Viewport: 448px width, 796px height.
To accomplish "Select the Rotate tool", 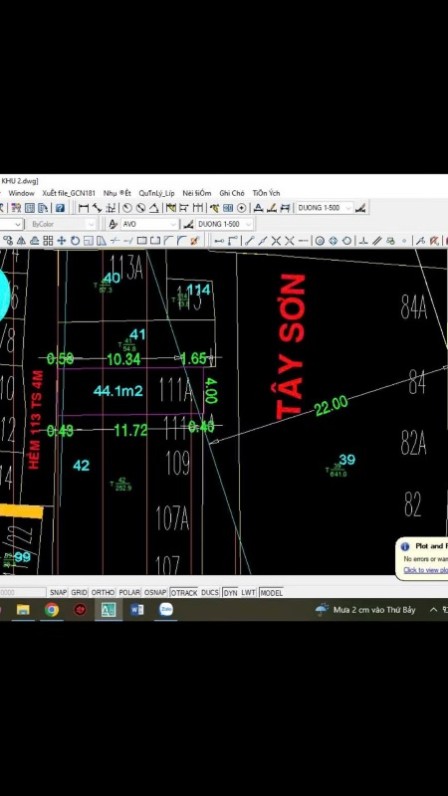I will pos(75,240).
